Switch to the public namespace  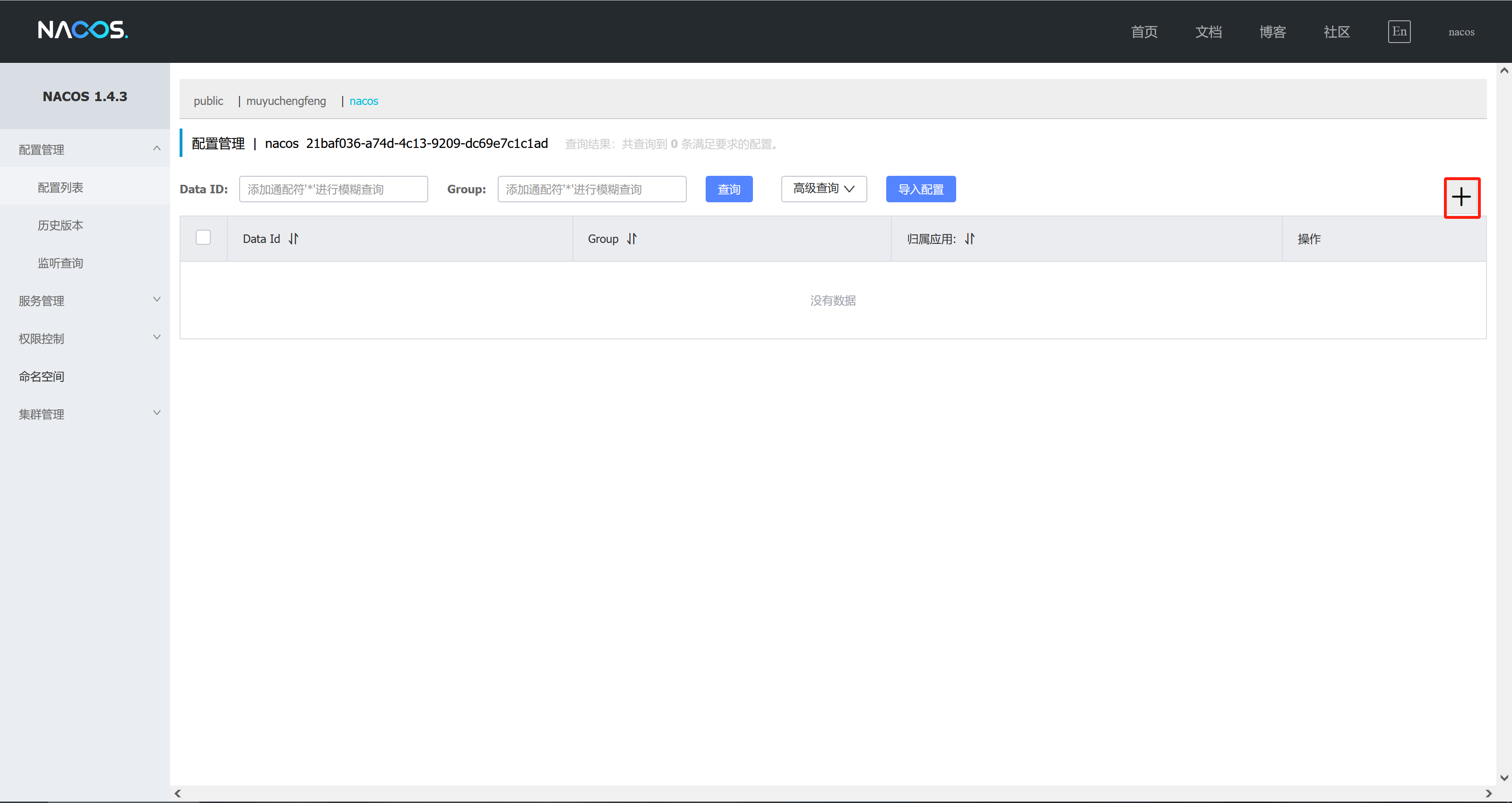pos(208,101)
